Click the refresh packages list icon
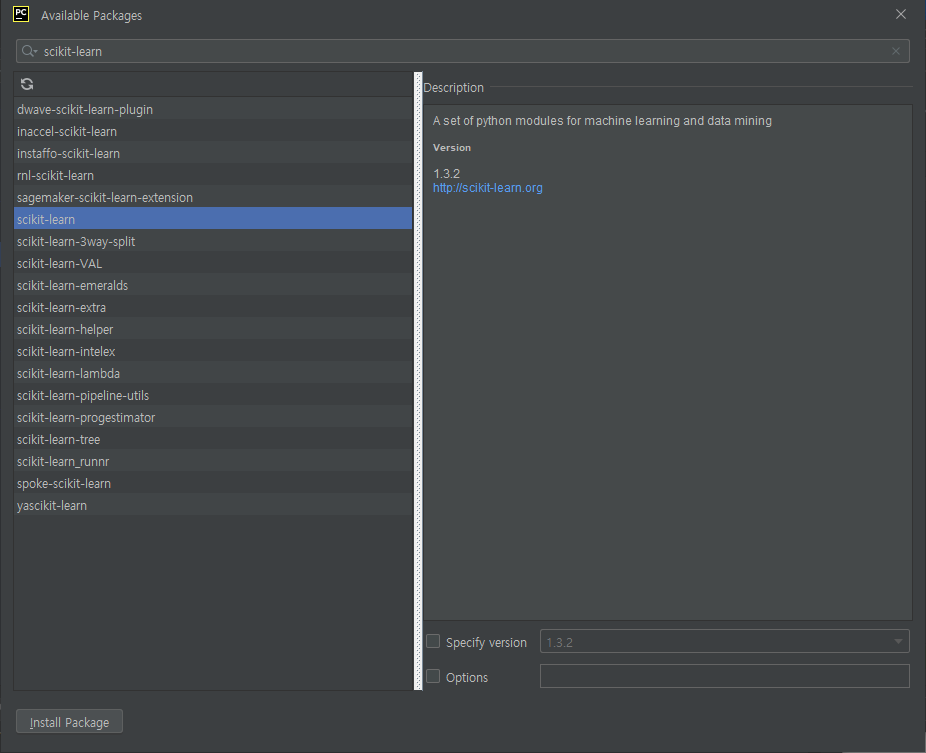The image size is (926, 753). 27,84
